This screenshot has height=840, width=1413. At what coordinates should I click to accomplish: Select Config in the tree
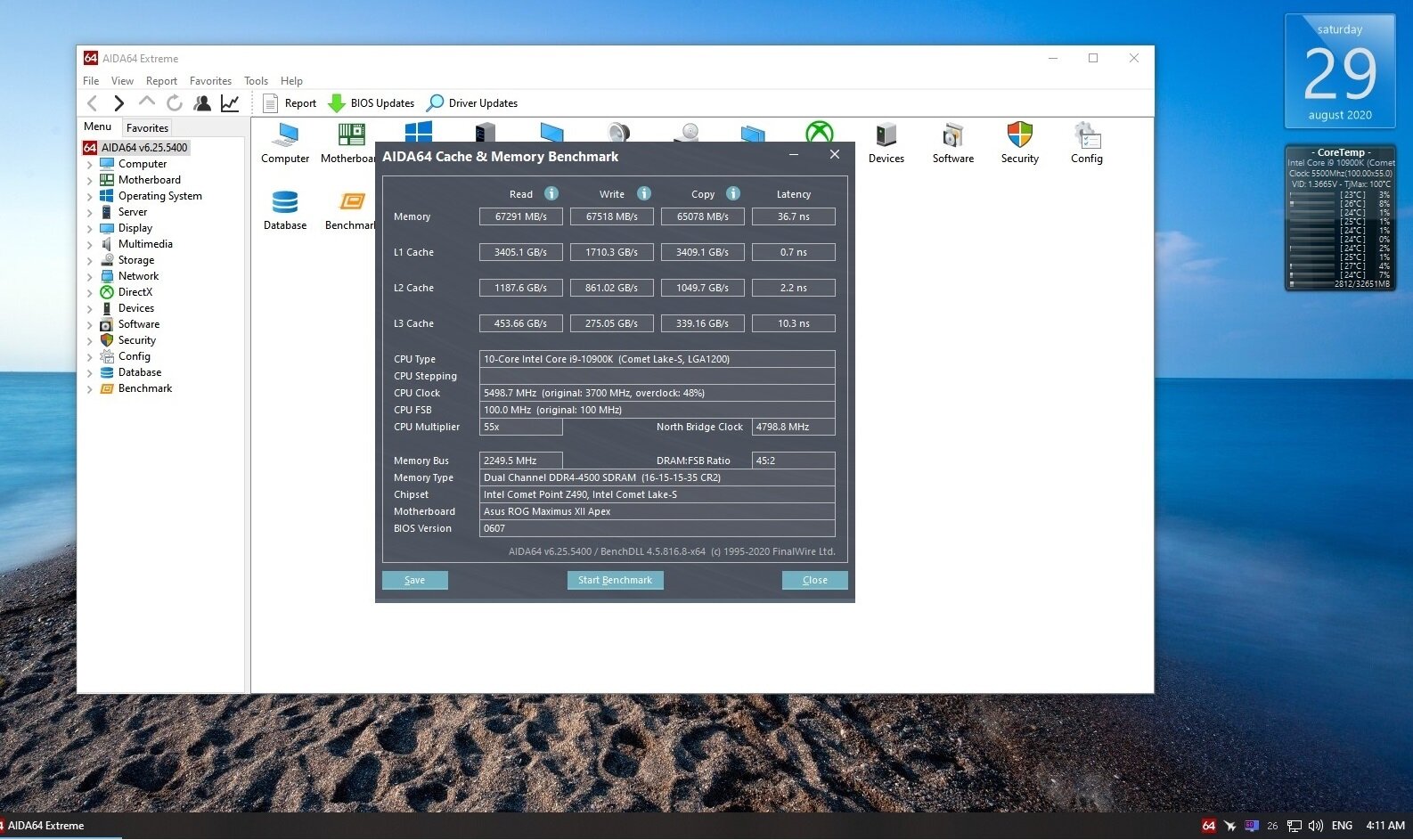pyautogui.click(x=134, y=356)
